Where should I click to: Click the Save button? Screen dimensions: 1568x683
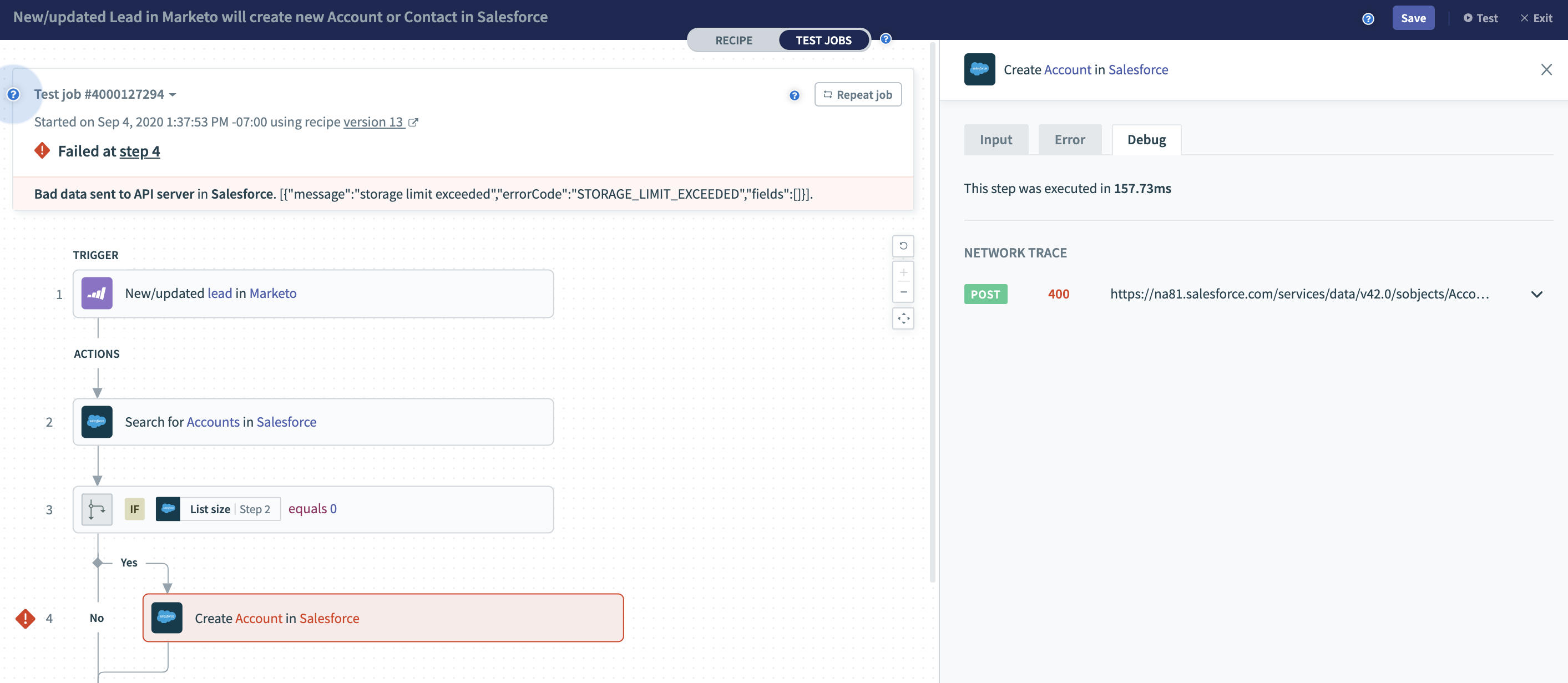click(x=1413, y=18)
